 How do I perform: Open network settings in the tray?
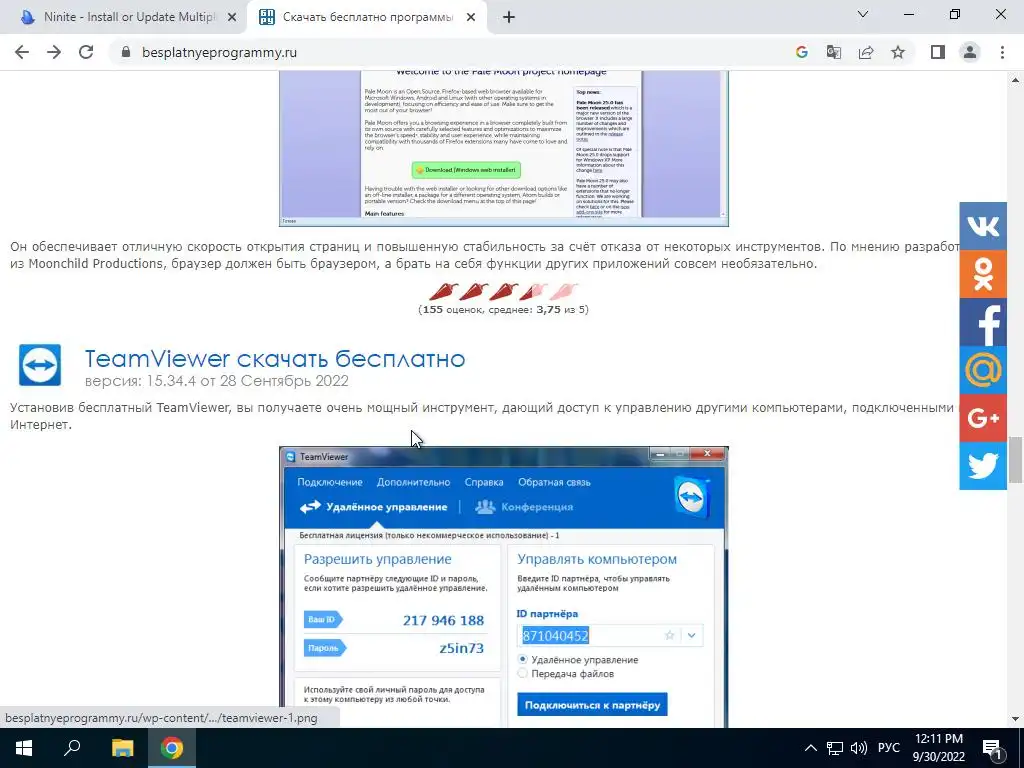[x=835, y=748]
